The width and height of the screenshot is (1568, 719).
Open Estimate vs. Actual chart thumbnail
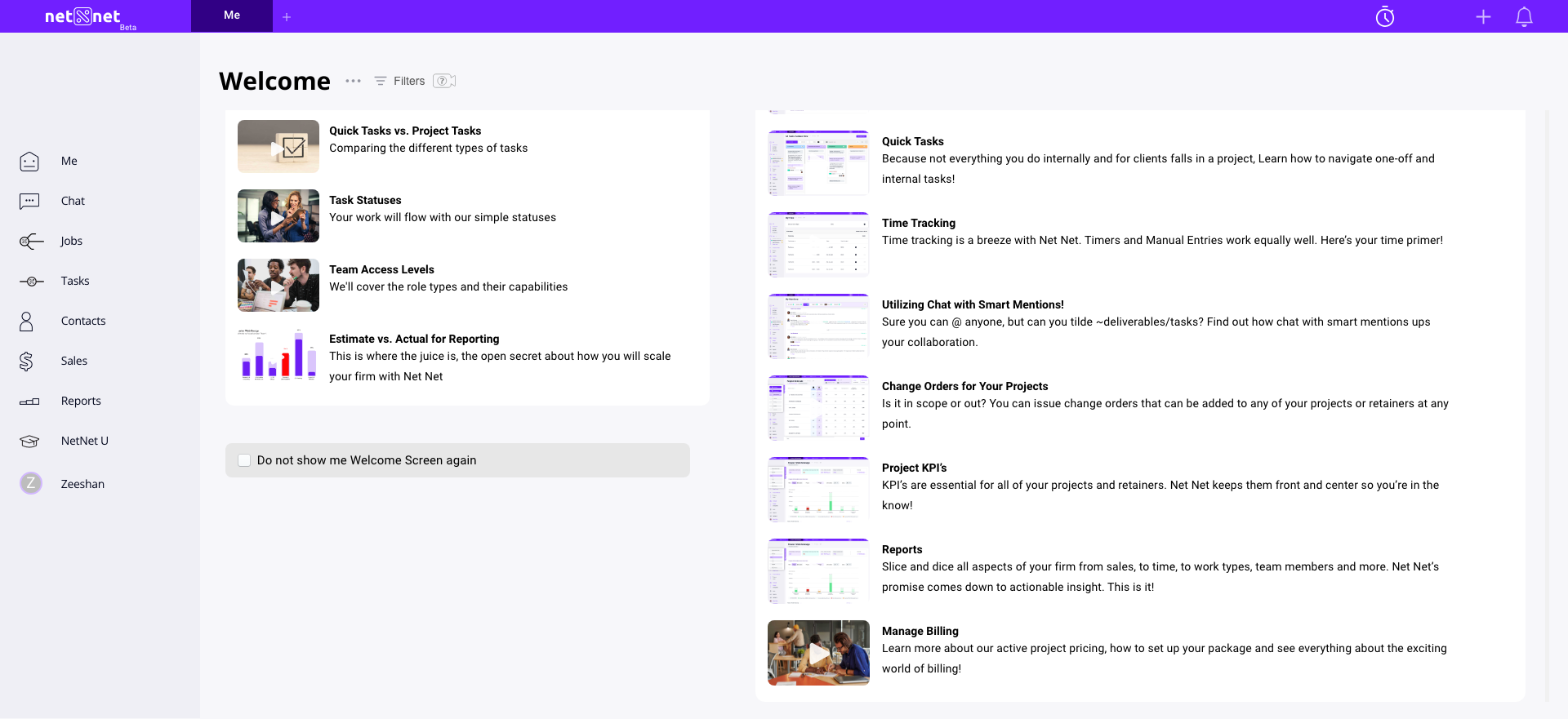click(278, 355)
